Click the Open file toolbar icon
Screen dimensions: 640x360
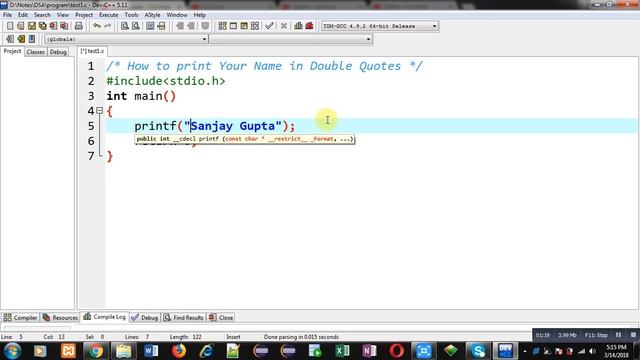21,26
